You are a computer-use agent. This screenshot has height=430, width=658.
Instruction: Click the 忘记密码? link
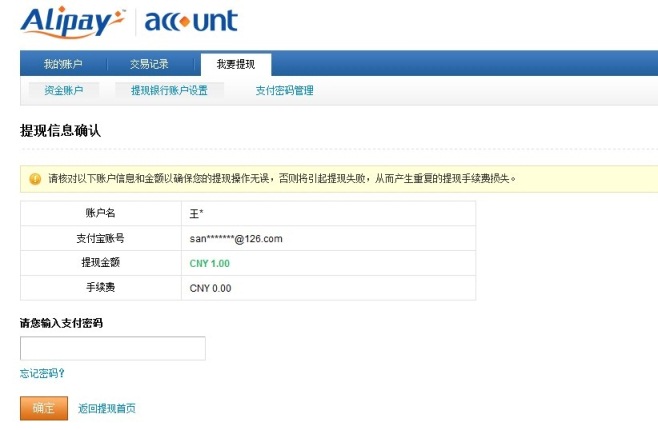pyautogui.click(x=42, y=374)
